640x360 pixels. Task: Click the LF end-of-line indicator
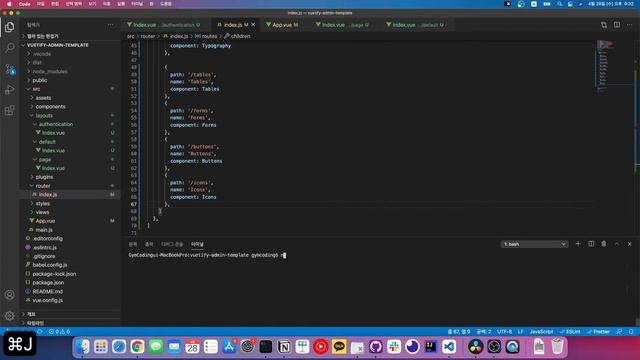[x=520, y=331]
